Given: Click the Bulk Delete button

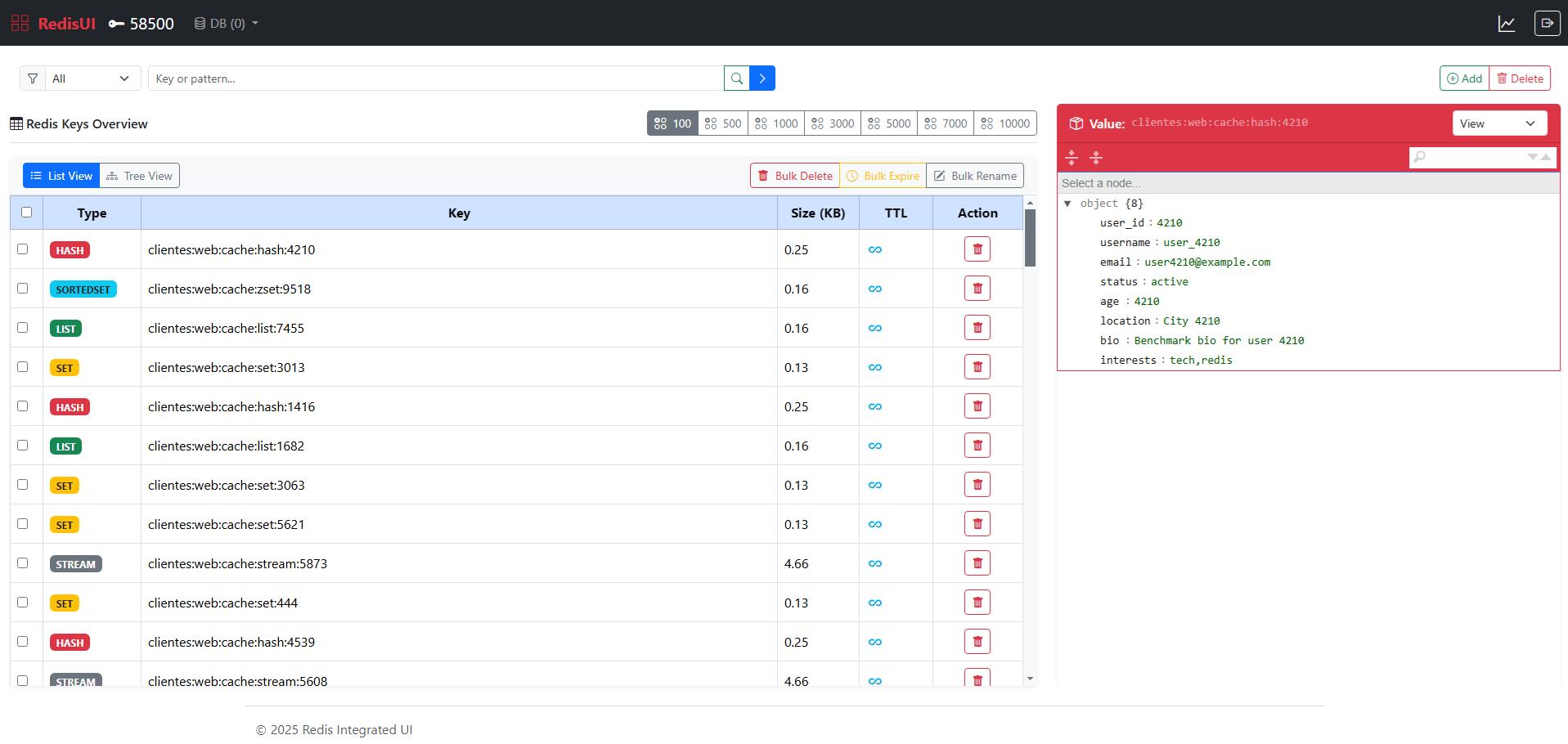Looking at the screenshot, I should (795, 176).
